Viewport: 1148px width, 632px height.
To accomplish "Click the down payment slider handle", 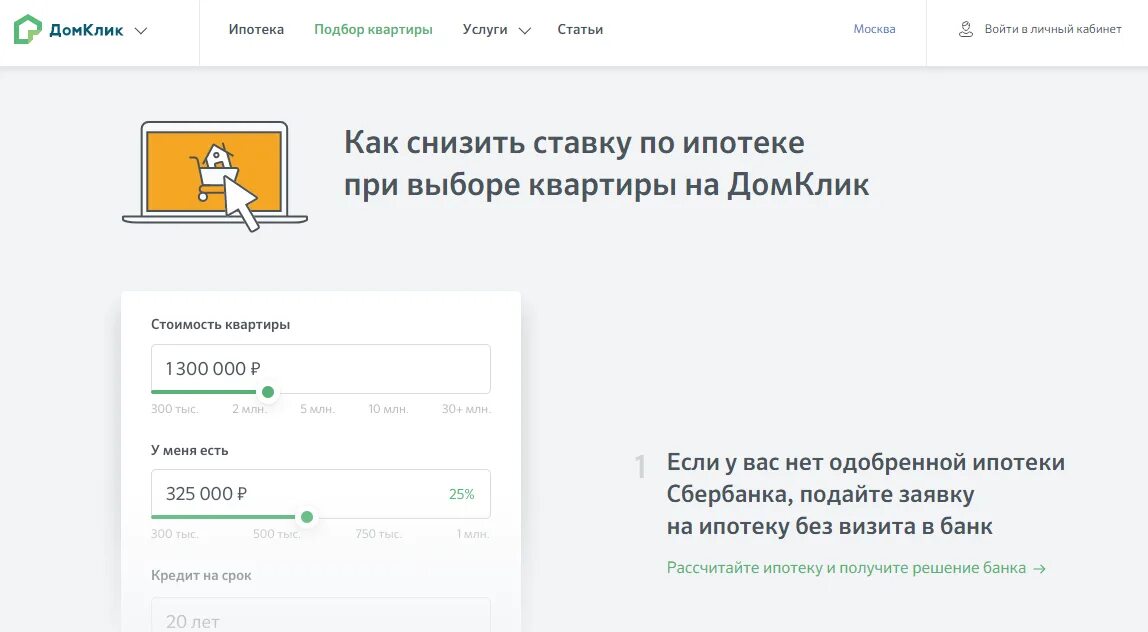I will [307, 517].
